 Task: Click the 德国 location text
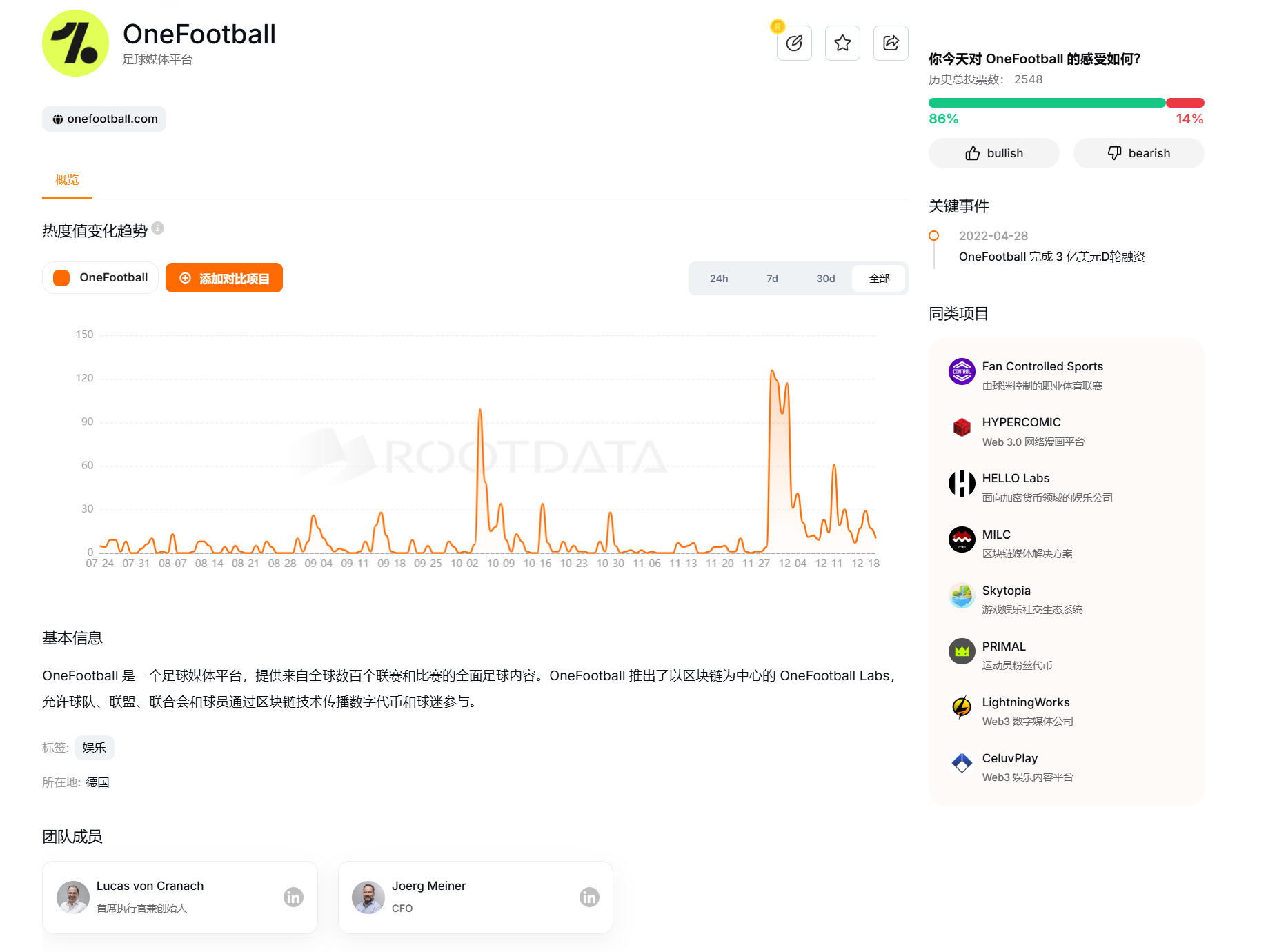(x=97, y=782)
